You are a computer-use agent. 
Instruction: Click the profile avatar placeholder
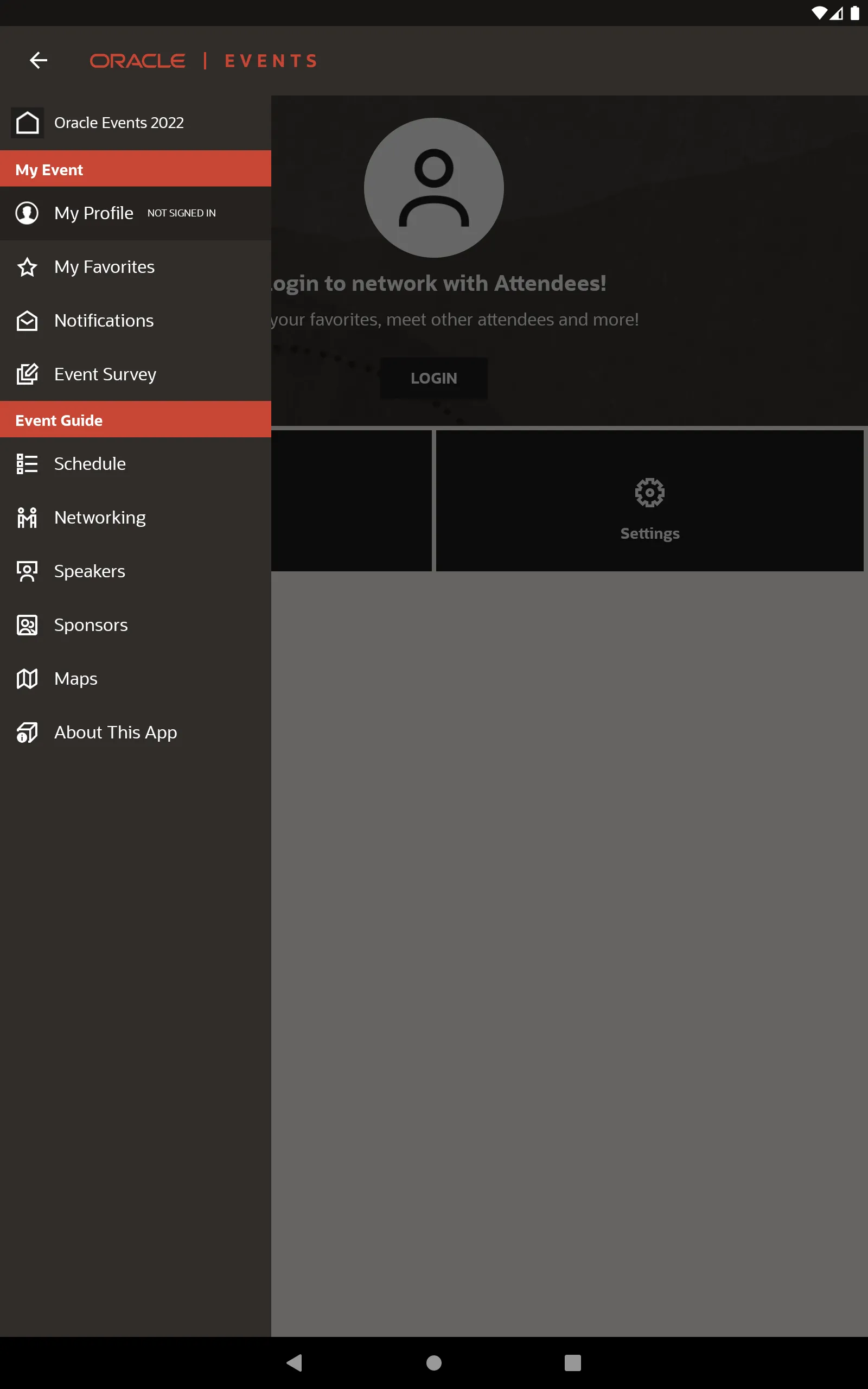point(434,188)
